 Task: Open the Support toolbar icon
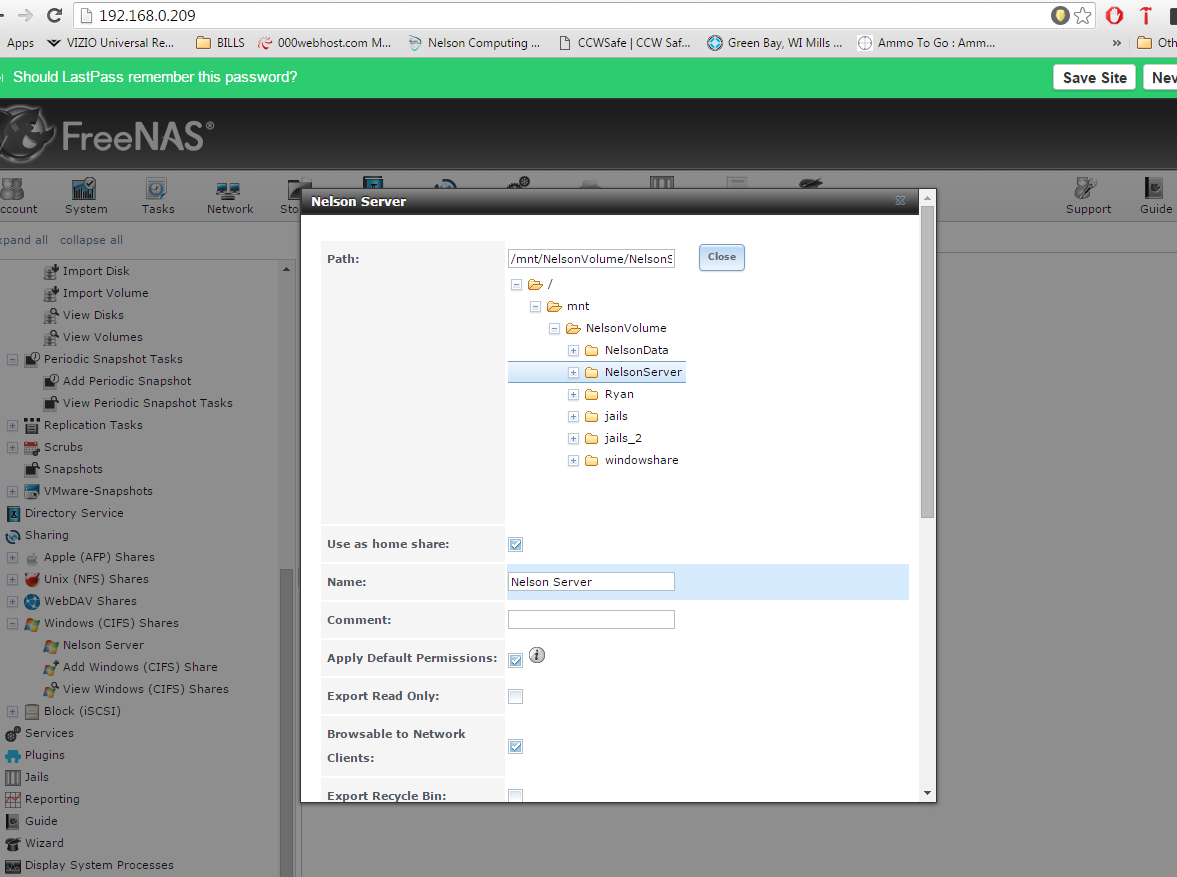tap(1088, 196)
